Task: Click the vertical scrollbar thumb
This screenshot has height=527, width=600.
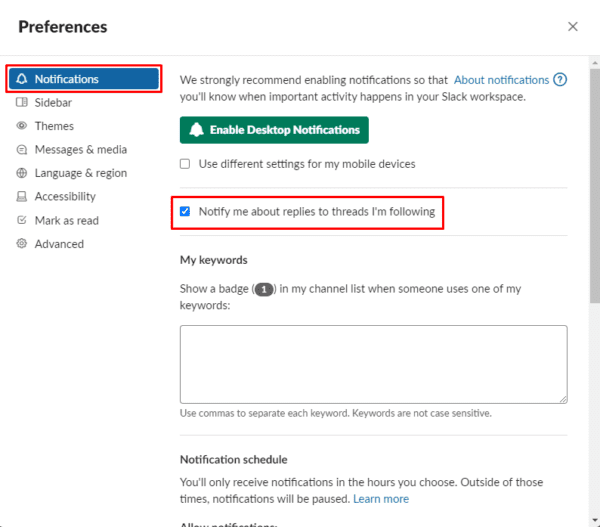Action: click(595, 186)
